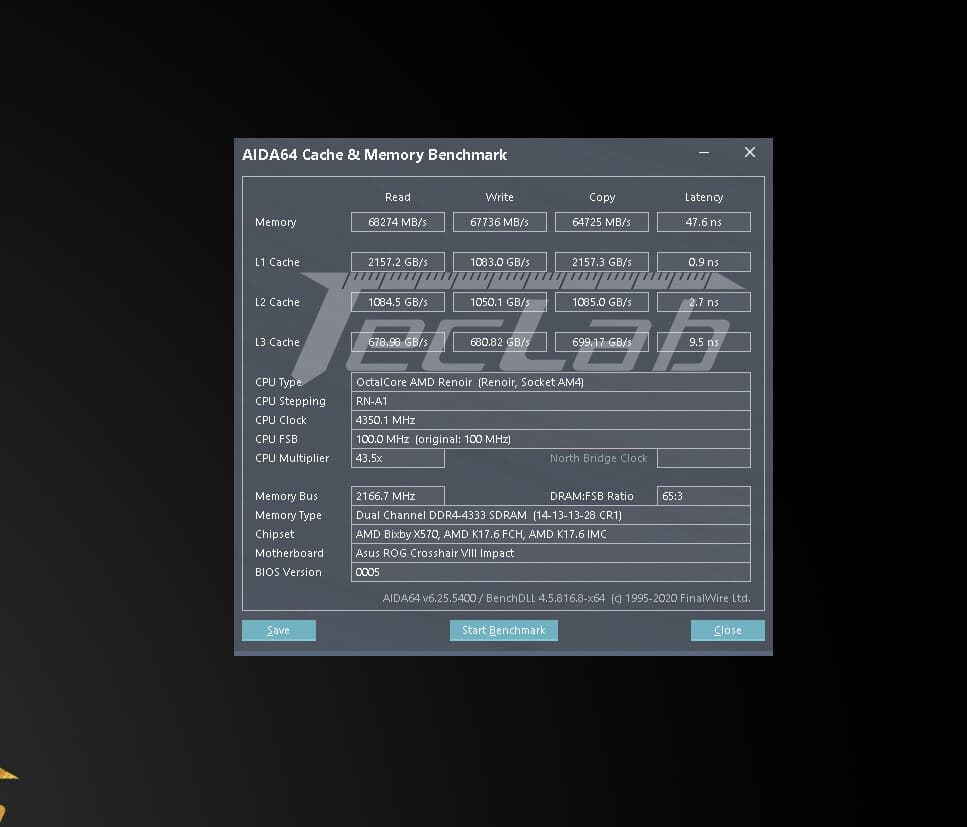Select the Memory Write value 67736 MB/s
Viewport: 967px width, 827px height.
point(500,222)
